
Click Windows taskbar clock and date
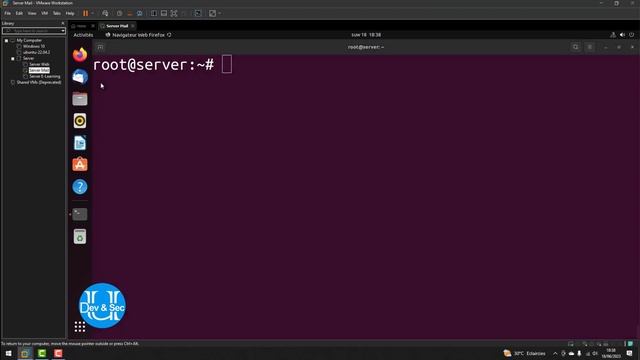[611, 353]
